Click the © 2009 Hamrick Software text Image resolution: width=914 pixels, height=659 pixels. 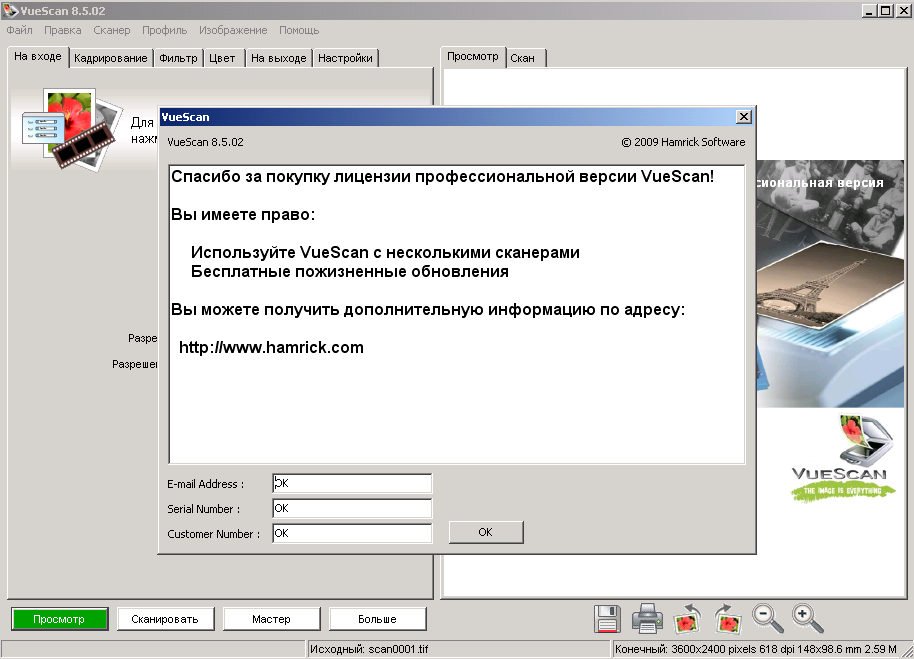683,142
